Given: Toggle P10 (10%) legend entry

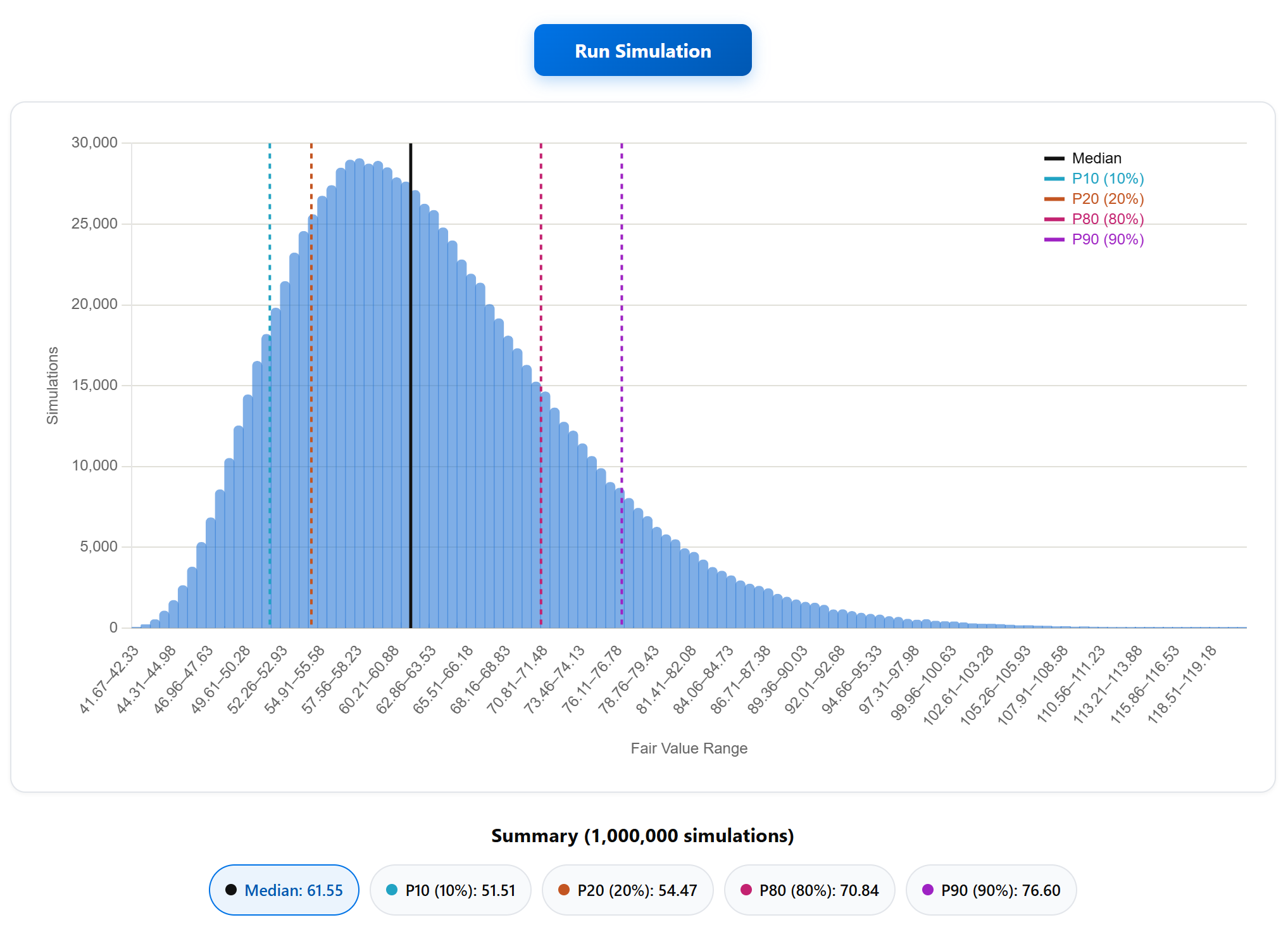Looking at the screenshot, I should pyautogui.click(x=1094, y=179).
